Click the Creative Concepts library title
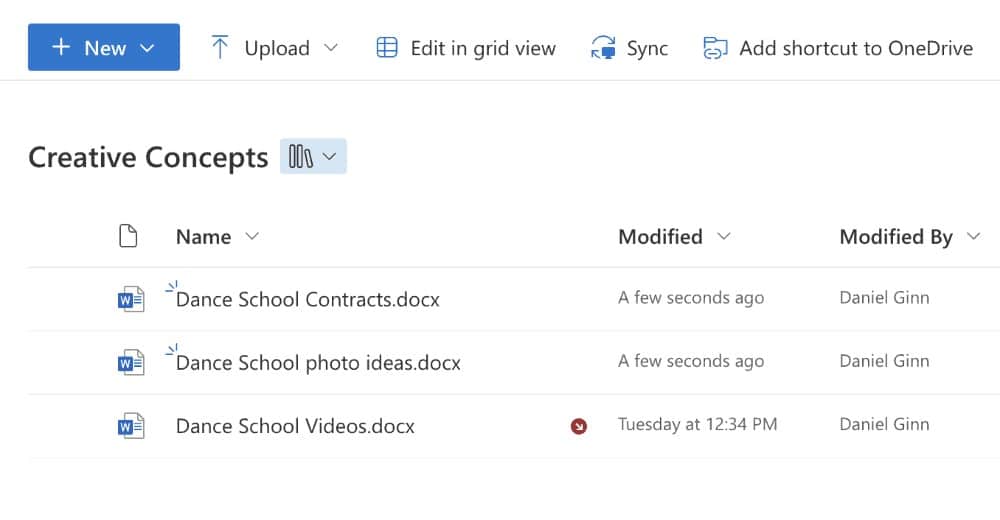The width and height of the screenshot is (1000, 520). [148, 157]
